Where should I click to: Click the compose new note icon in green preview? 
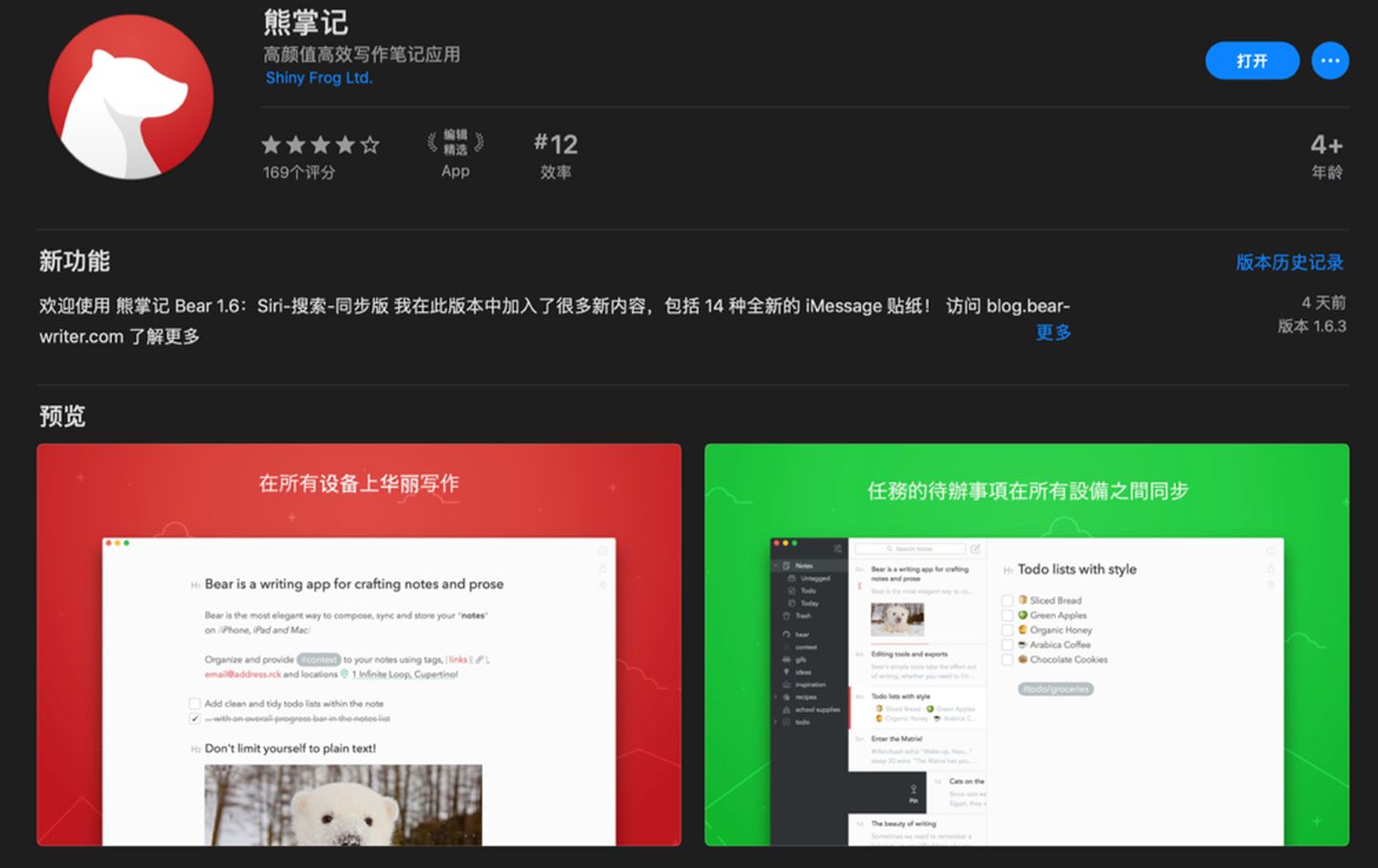pos(975,549)
